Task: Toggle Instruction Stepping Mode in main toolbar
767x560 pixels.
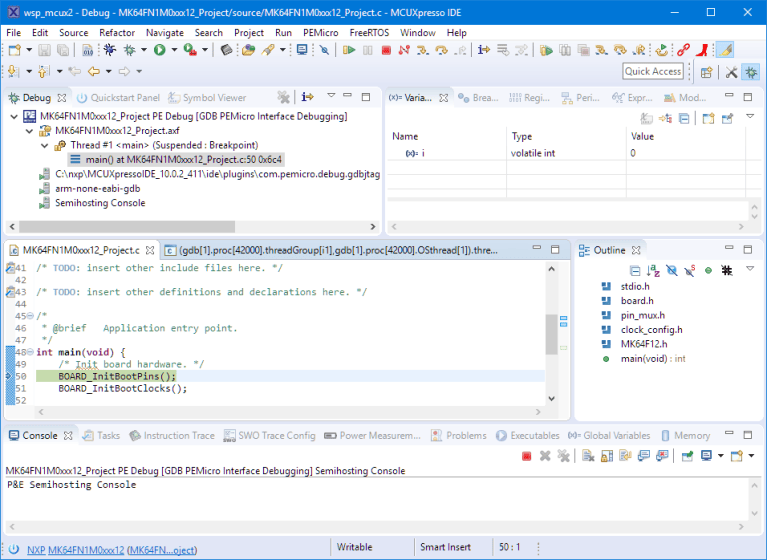Action: click(484, 50)
